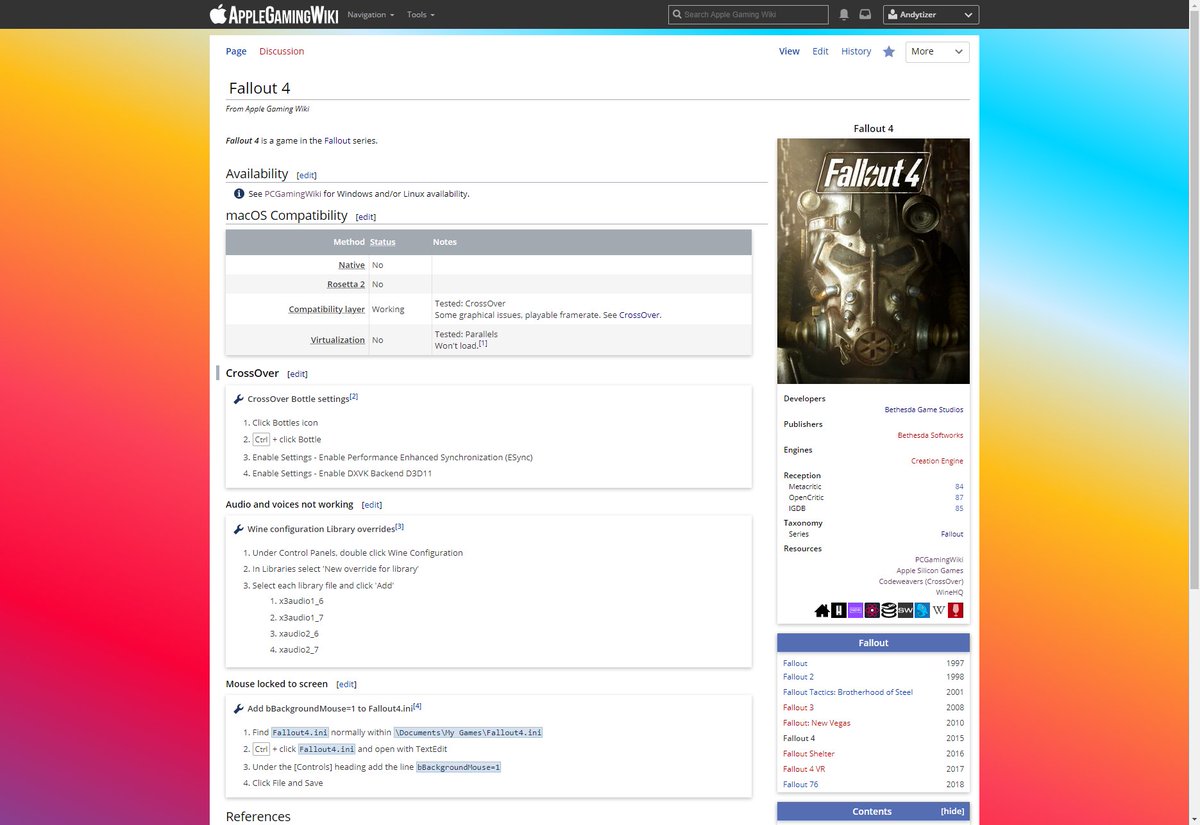Click the AppleGamingWiki logo
This screenshot has width=1200, height=825.
(273, 14)
